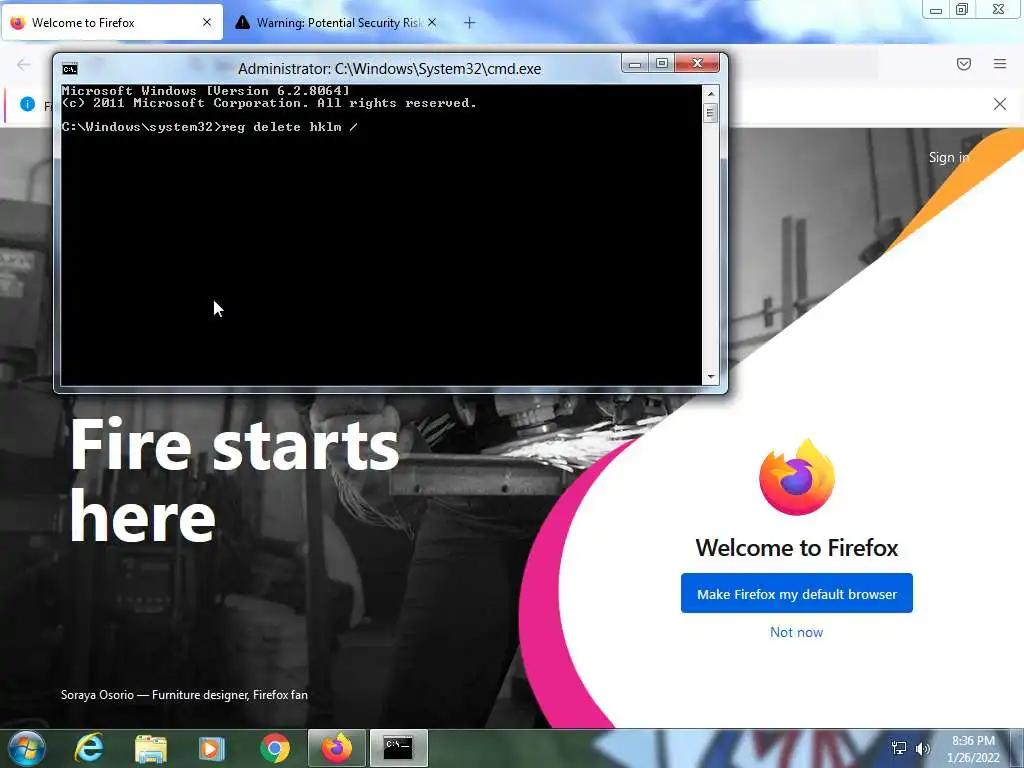Dismiss the Firefox notification bar
The width and height of the screenshot is (1024, 768).
(x=1000, y=104)
